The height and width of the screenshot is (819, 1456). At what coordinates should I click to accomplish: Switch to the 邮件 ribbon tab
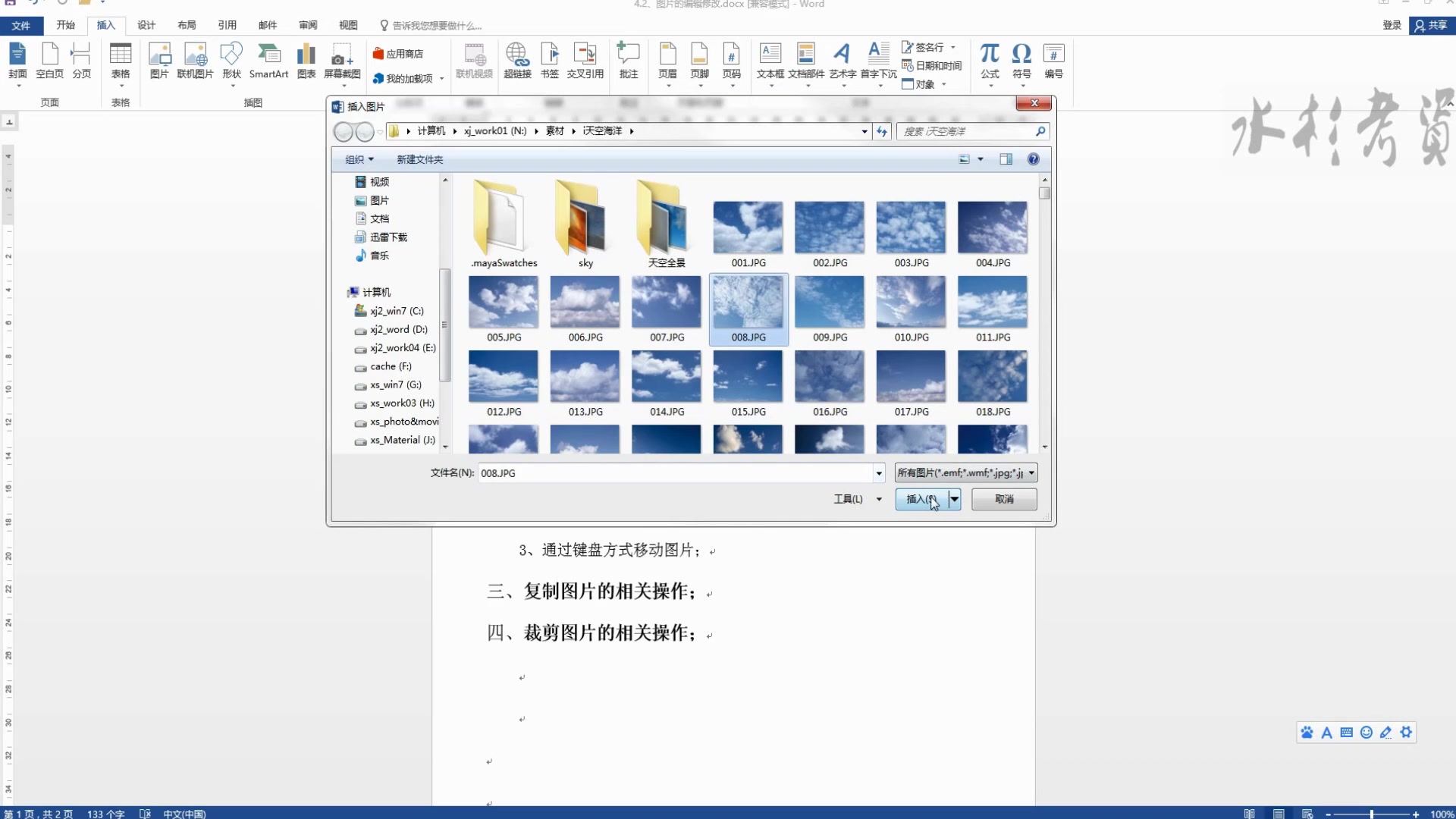(x=267, y=25)
